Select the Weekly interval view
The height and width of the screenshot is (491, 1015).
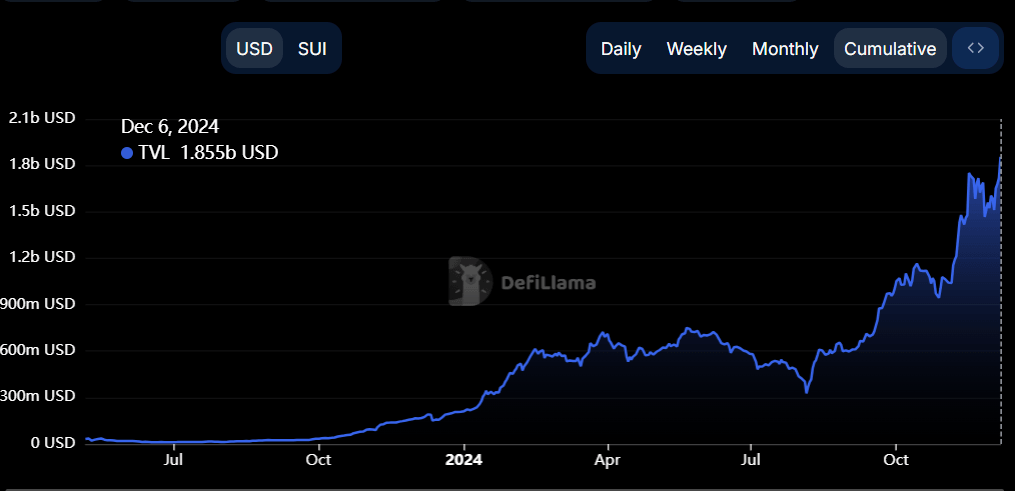[x=696, y=48]
